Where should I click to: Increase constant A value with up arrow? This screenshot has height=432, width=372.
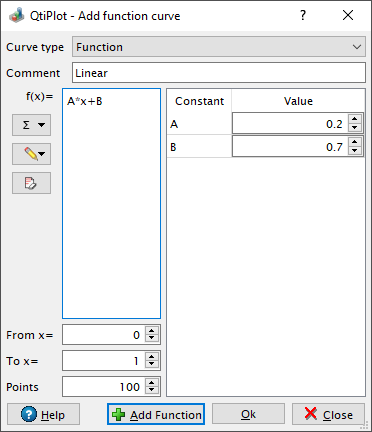[355, 119]
